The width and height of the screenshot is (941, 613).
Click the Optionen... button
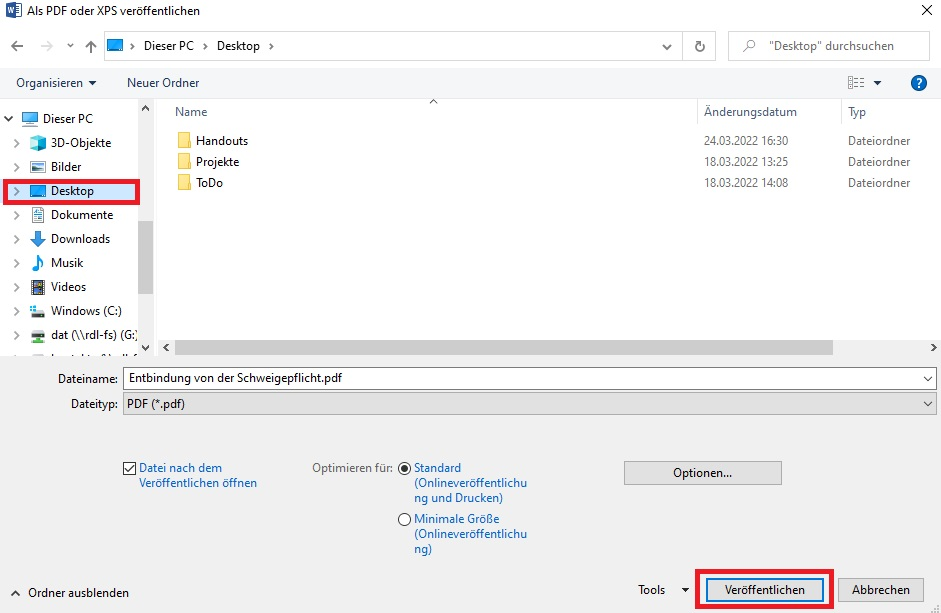702,473
